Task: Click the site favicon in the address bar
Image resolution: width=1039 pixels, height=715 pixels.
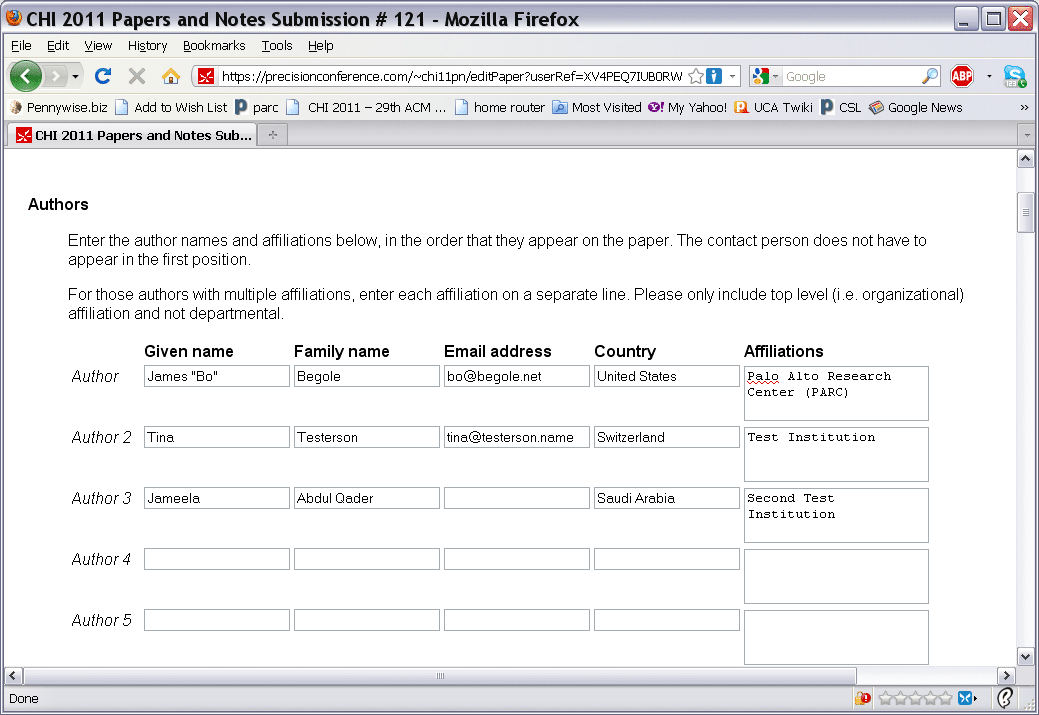Action: (x=206, y=77)
